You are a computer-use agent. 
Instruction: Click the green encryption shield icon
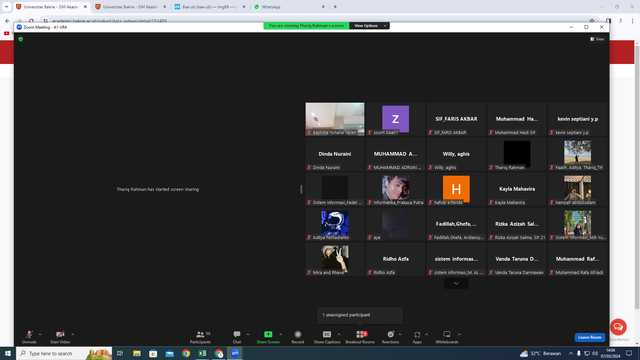21,39
